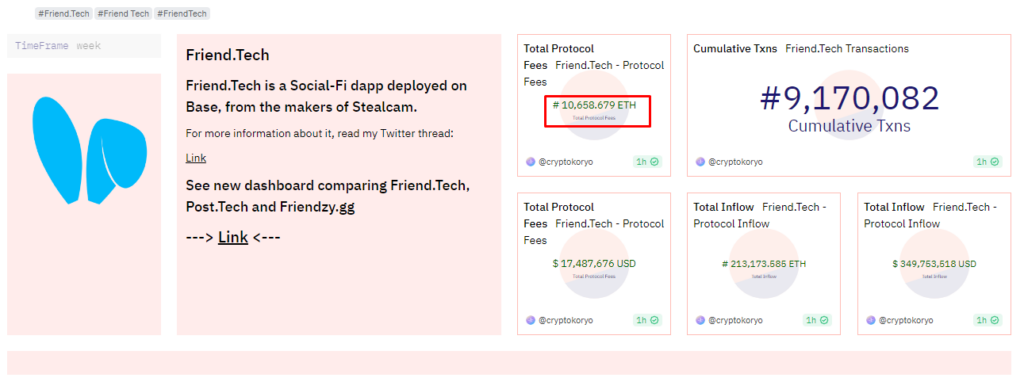Click the Cumulative Txns label under the counter
The height and width of the screenshot is (389, 1024).
[x=849, y=125]
